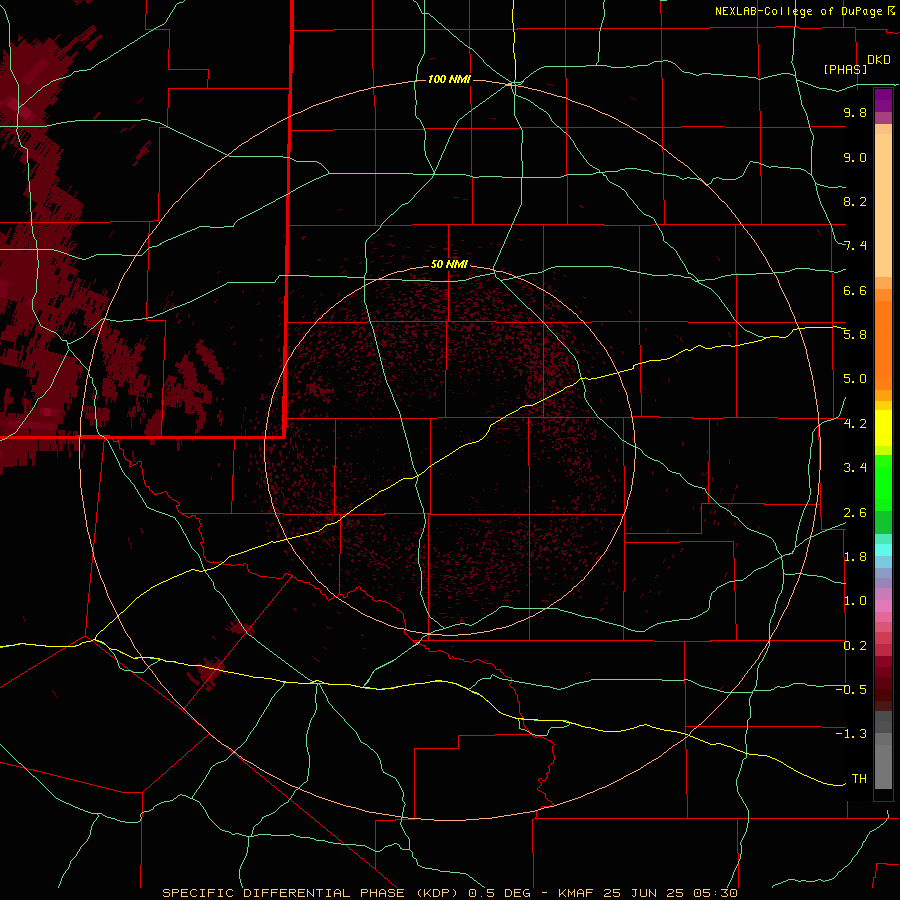
Task: Pick the orange band of the color scale
Action: click(x=883, y=345)
